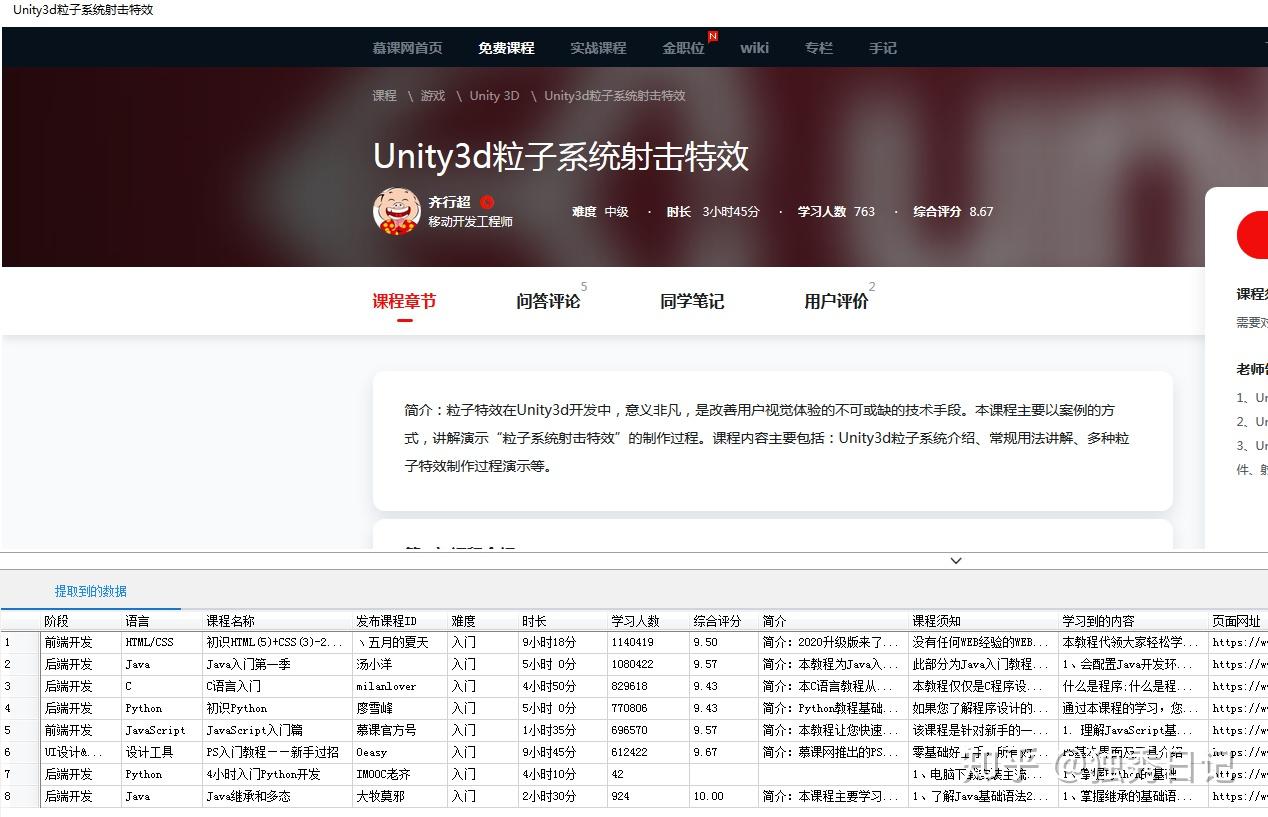Click 课程 breadcrumb link
The width and height of the screenshot is (1268, 817).
coord(385,96)
